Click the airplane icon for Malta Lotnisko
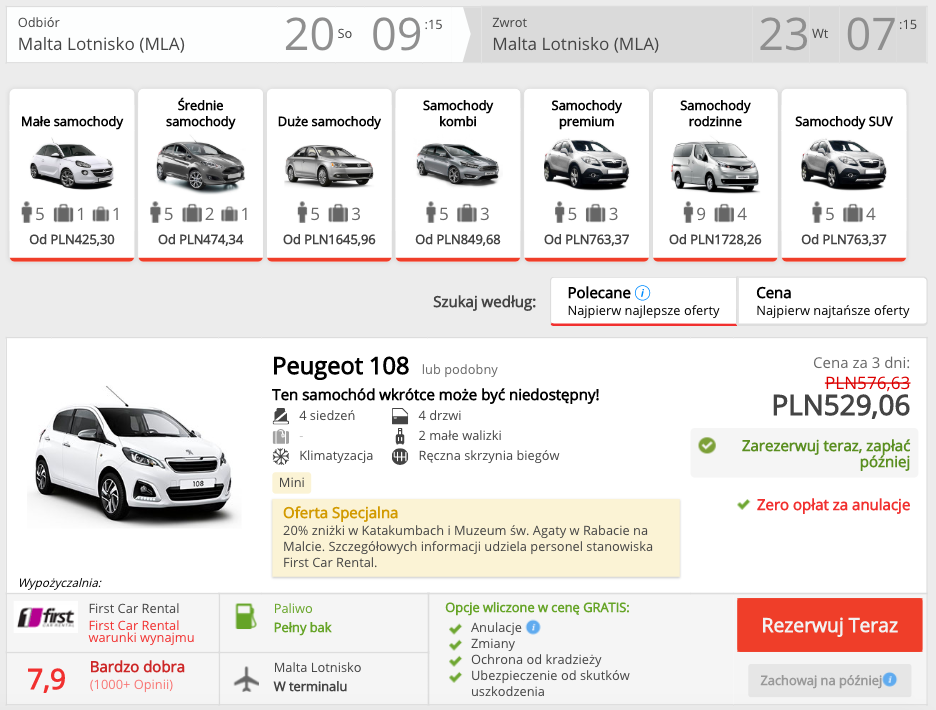Image resolution: width=936 pixels, height=710 pixels. pos(246,678)
